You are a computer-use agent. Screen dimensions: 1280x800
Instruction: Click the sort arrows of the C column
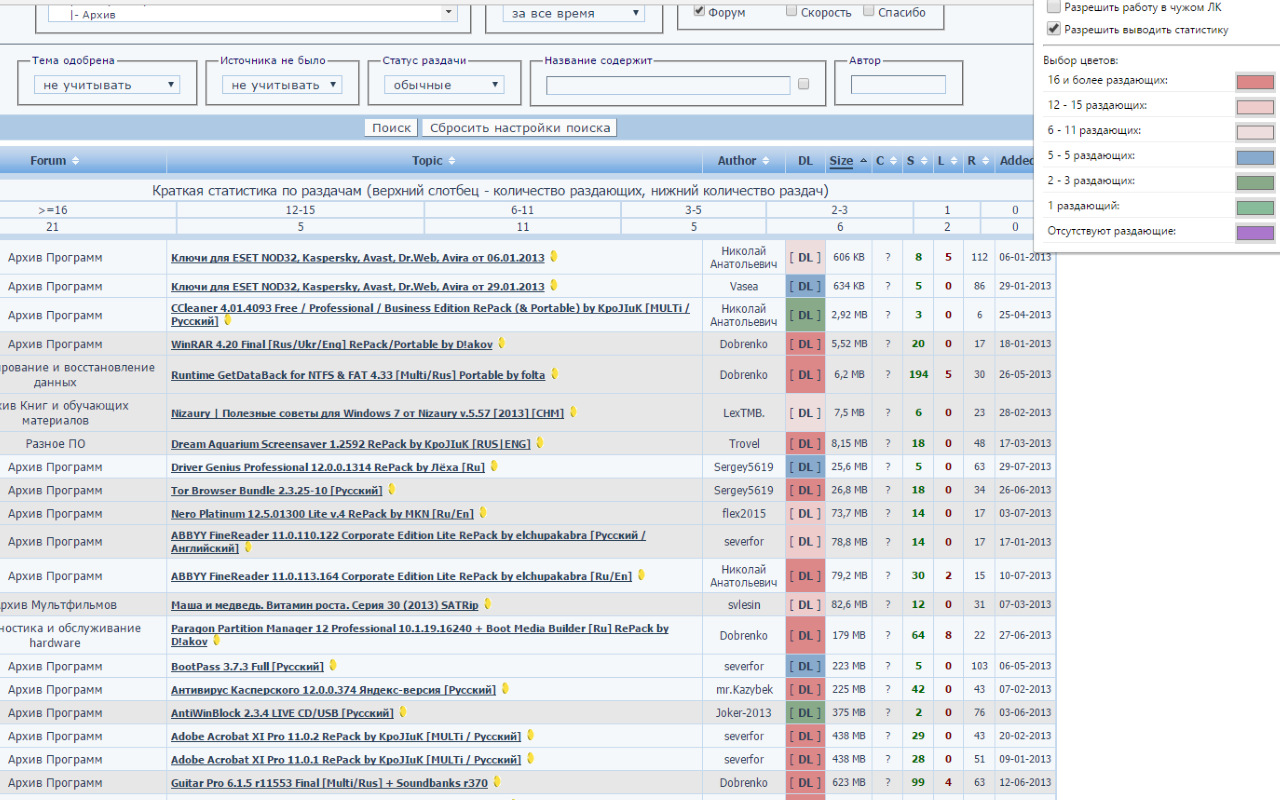[893, 161]
